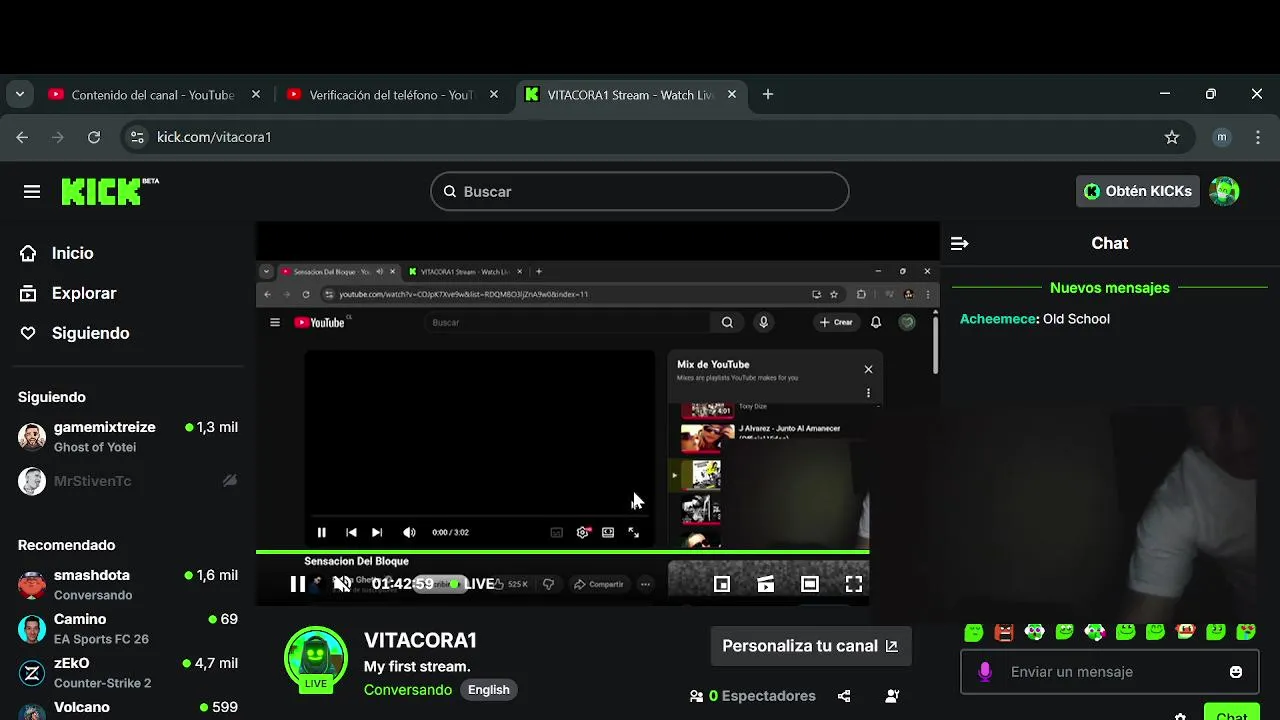This screenshot has width=1280, height=720.
Task: Open the emoji picker in chat box
Action: 1236,672
